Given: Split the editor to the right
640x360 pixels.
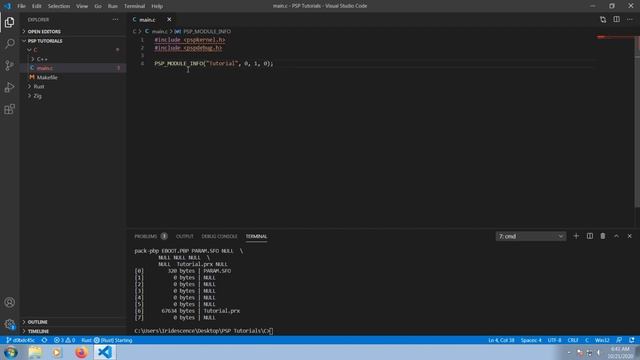Looking at the screenshot, I should coord(616,20).
